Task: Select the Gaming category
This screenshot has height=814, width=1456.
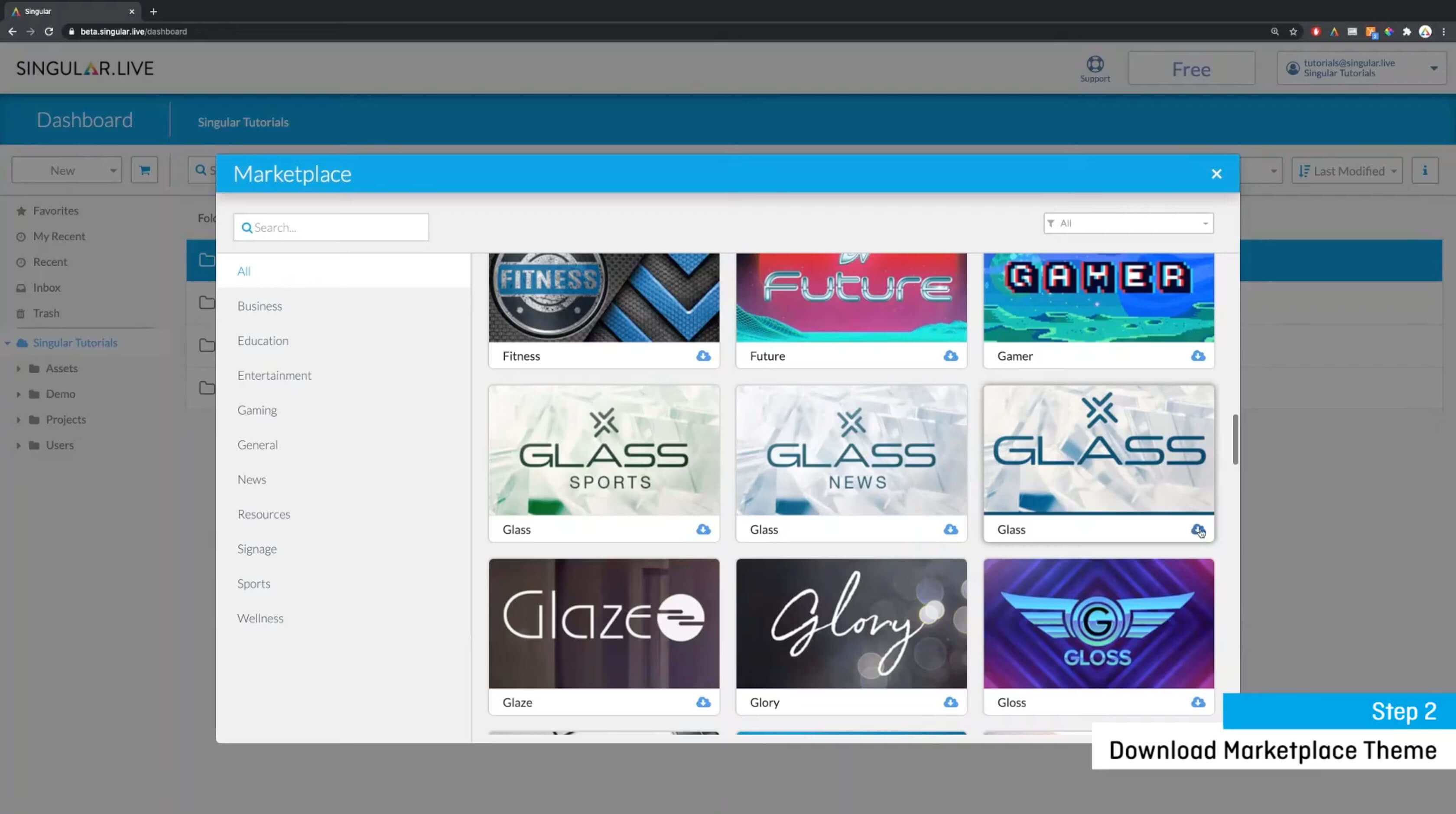Action: (x=257, y=410)
